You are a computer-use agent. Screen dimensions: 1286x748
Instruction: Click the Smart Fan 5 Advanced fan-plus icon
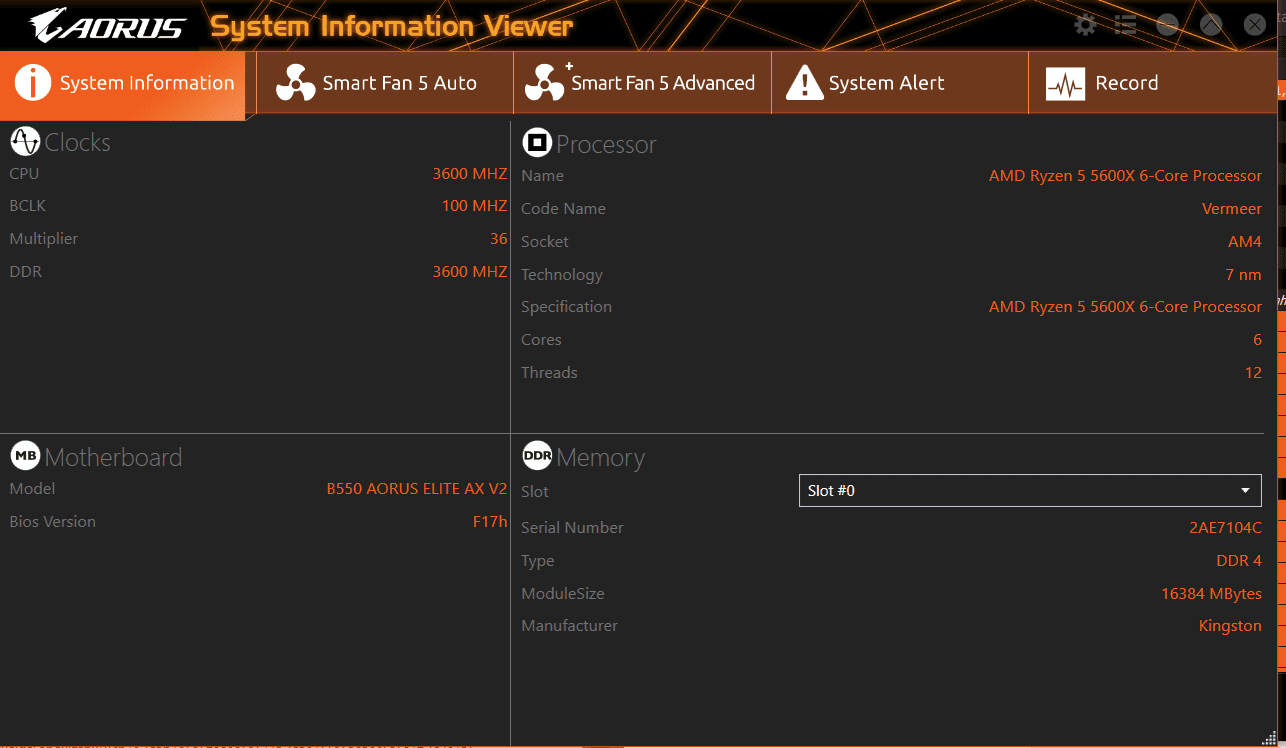tap(547, 82)
